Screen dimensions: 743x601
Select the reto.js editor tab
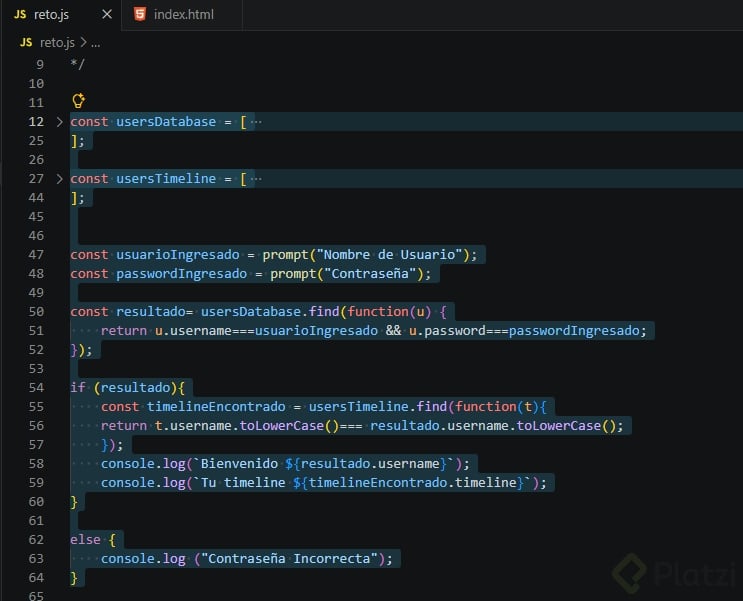61,14
